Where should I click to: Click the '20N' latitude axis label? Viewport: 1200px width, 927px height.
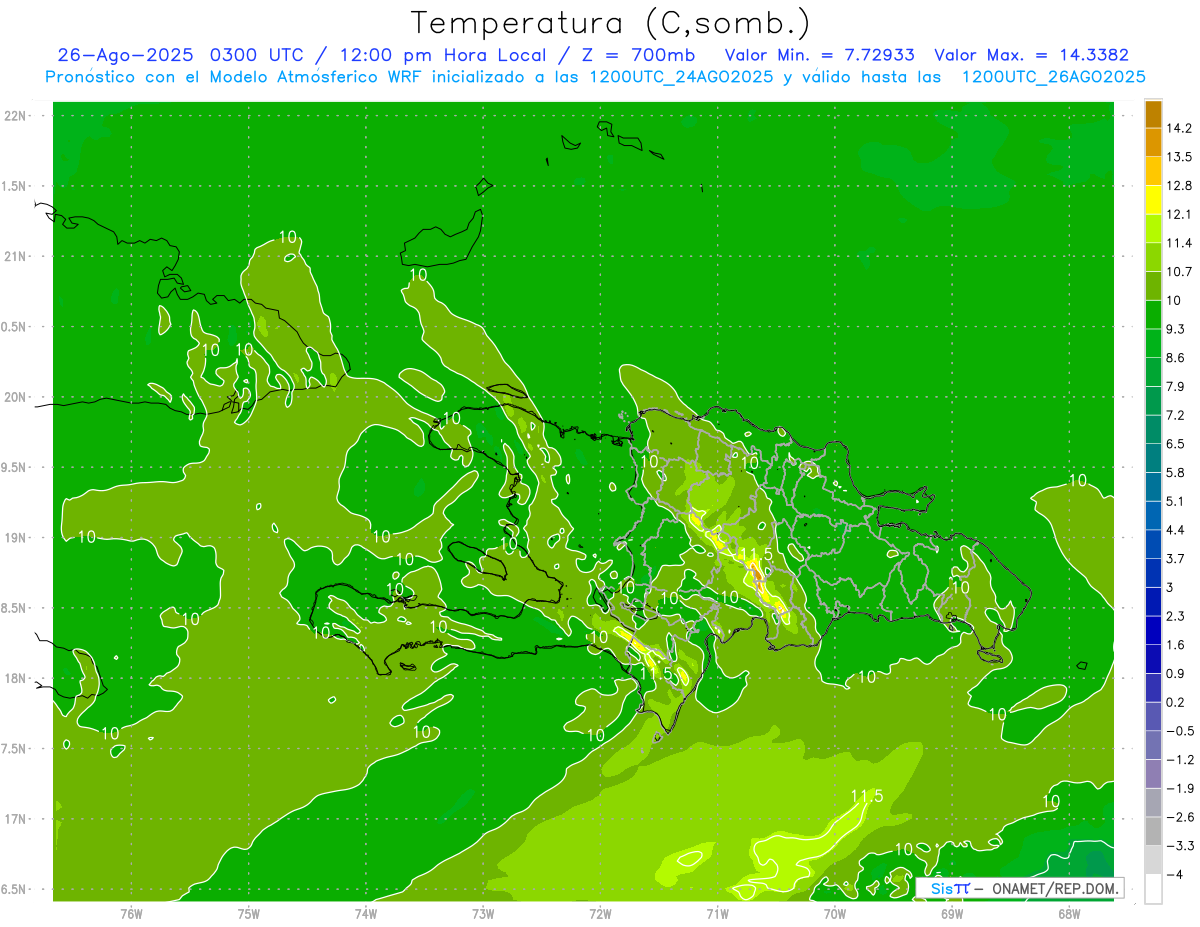[15, 397]
